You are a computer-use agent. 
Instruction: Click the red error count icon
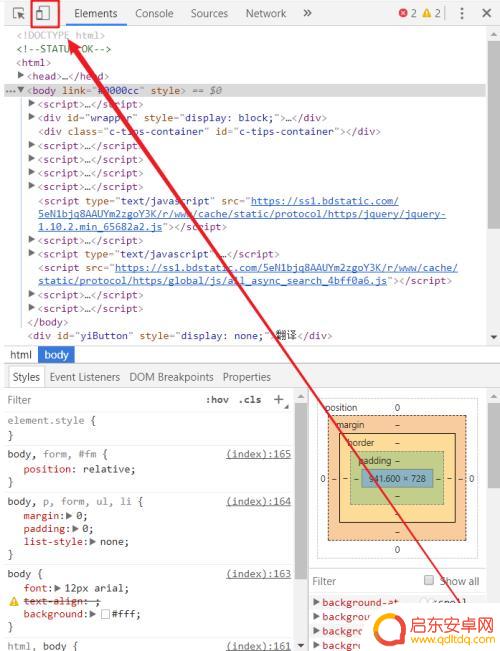tap(402, 13)
